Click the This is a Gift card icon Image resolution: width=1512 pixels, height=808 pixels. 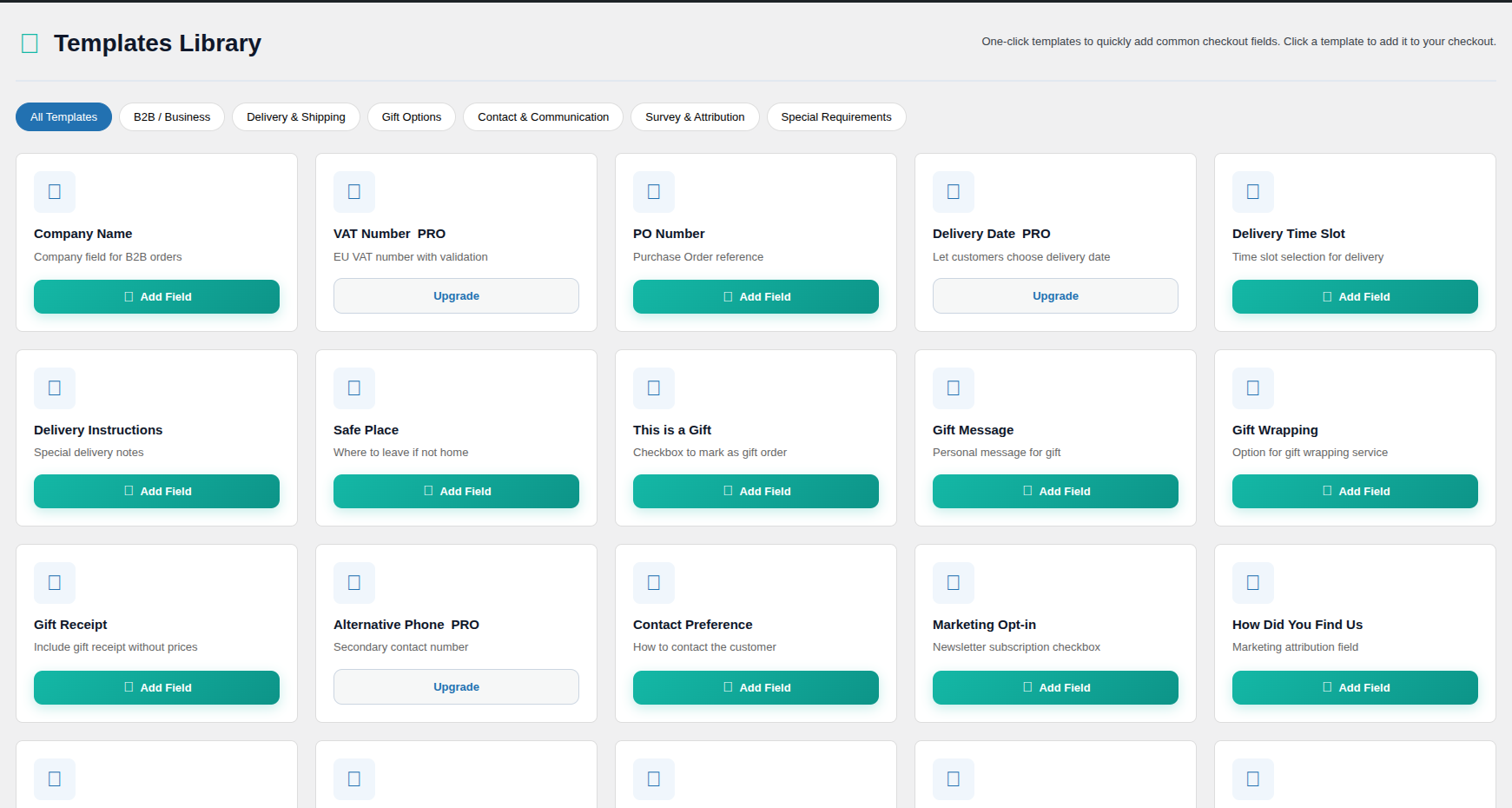654,388
